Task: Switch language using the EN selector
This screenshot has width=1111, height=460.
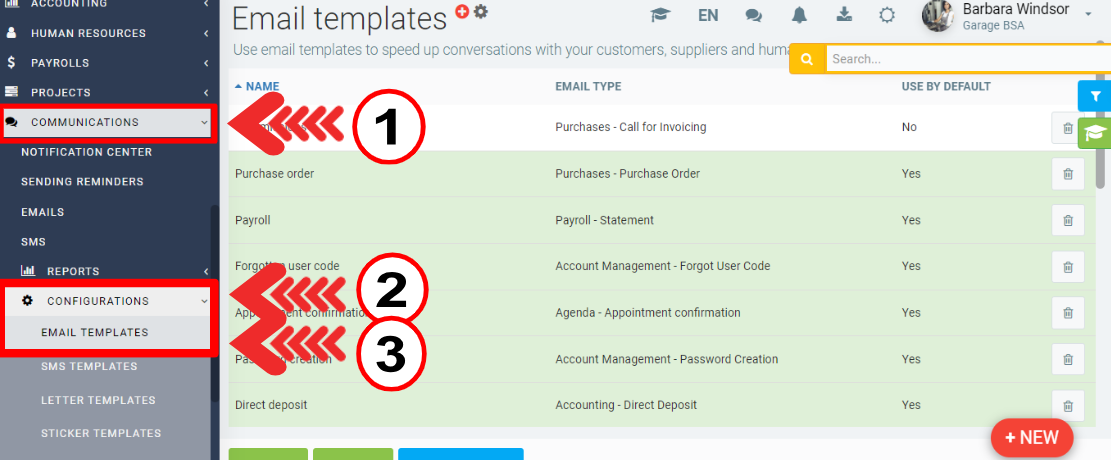Action: coord(708,15)
